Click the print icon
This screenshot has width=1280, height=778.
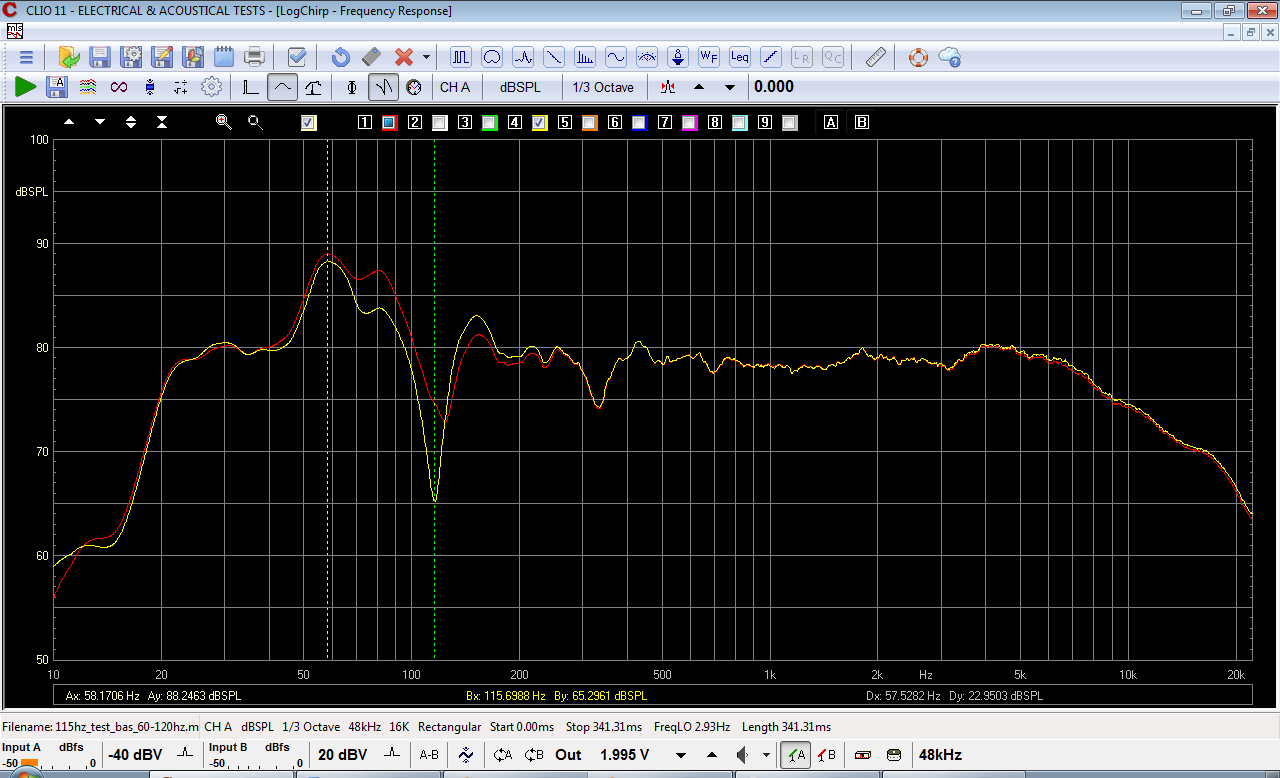coord(255,57)
